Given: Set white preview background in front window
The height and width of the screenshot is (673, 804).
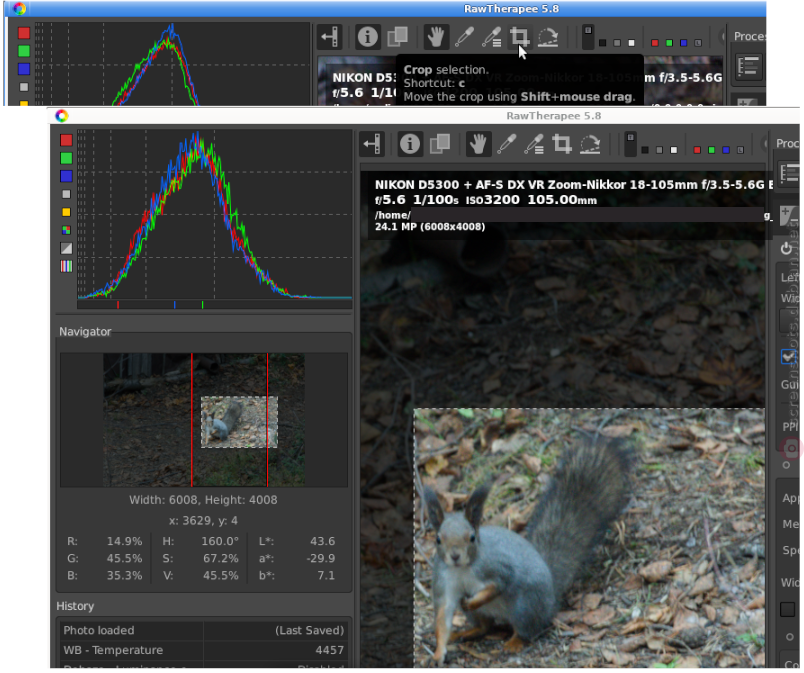Looking at the screenshot, I should 674,150.
